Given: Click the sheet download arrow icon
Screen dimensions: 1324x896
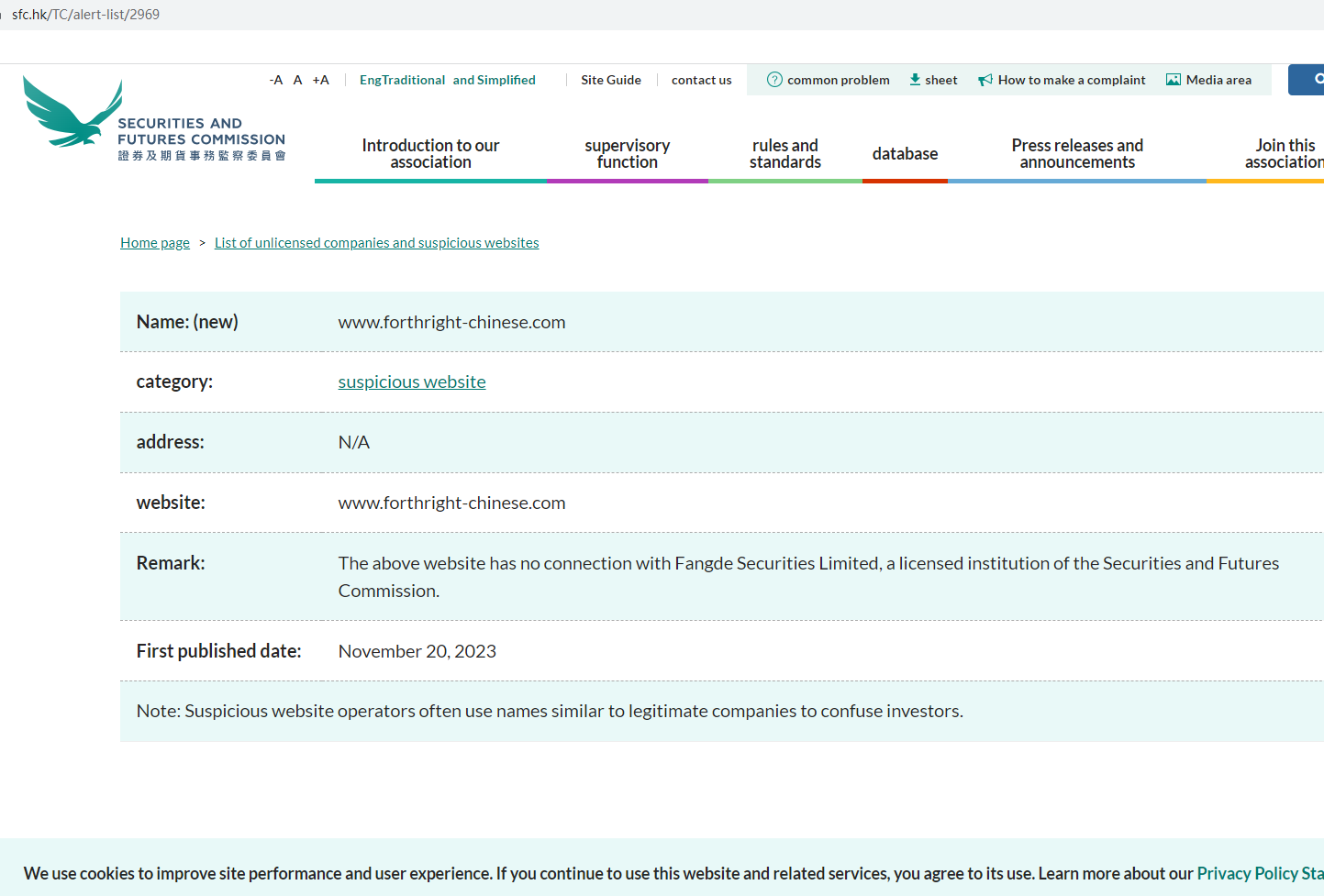Looking at the screenshot, I should tap(915, 80).
